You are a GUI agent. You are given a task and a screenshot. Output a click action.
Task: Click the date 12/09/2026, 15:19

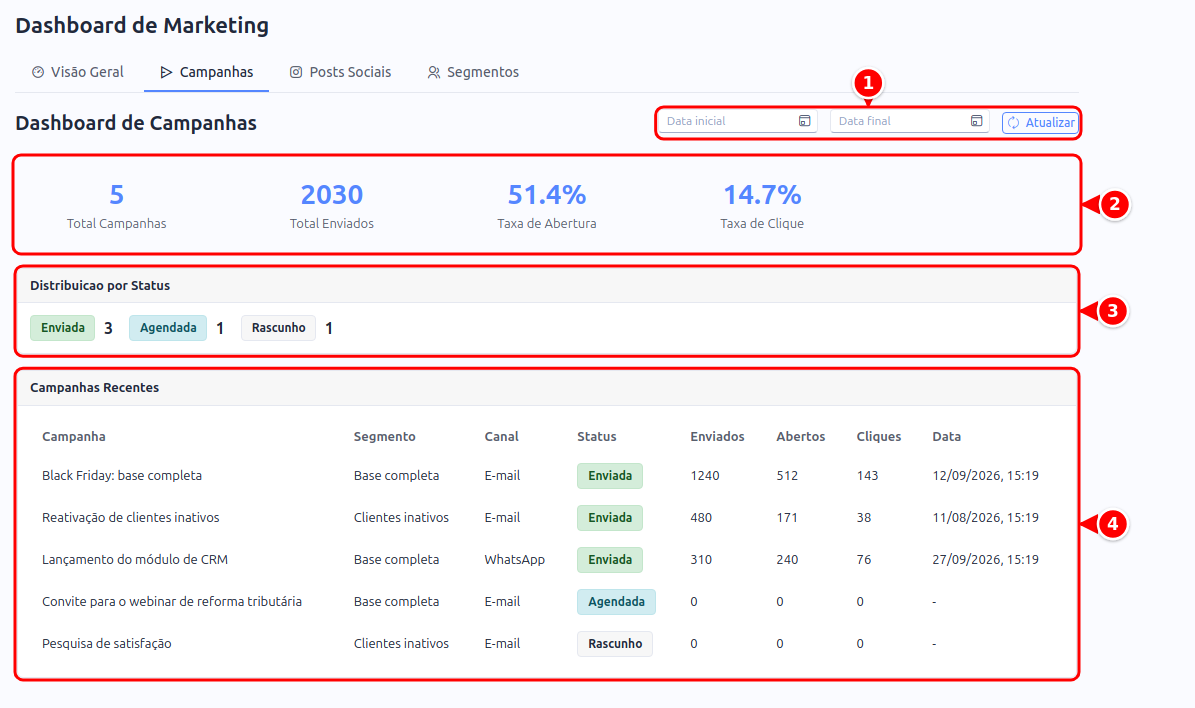985,476
